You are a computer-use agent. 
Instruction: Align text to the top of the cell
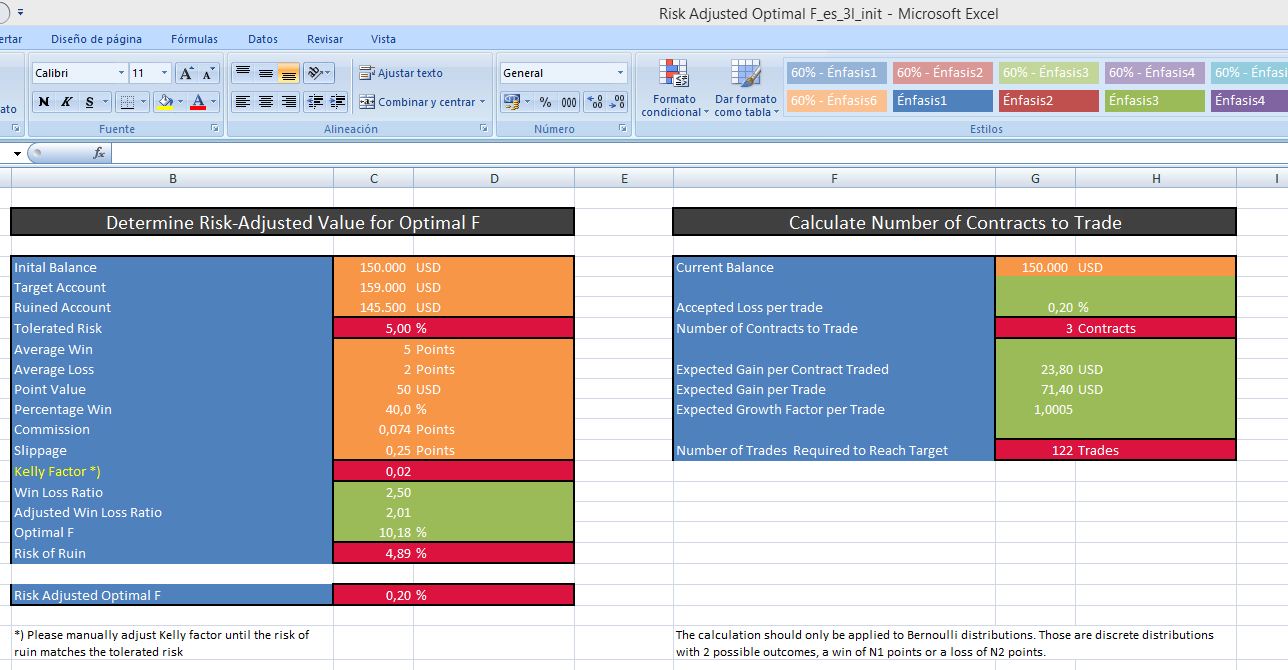pyautogui.click(x=242, y=73)
